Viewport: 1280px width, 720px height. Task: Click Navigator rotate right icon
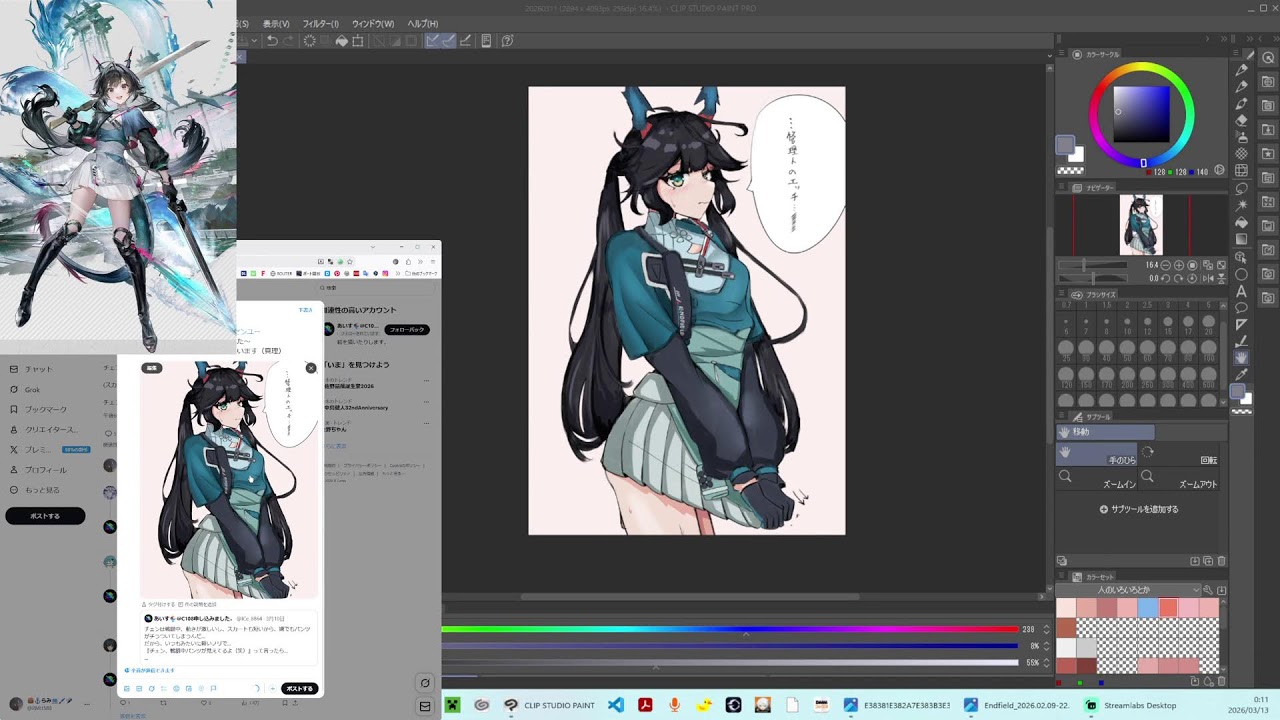(1178, 279)
